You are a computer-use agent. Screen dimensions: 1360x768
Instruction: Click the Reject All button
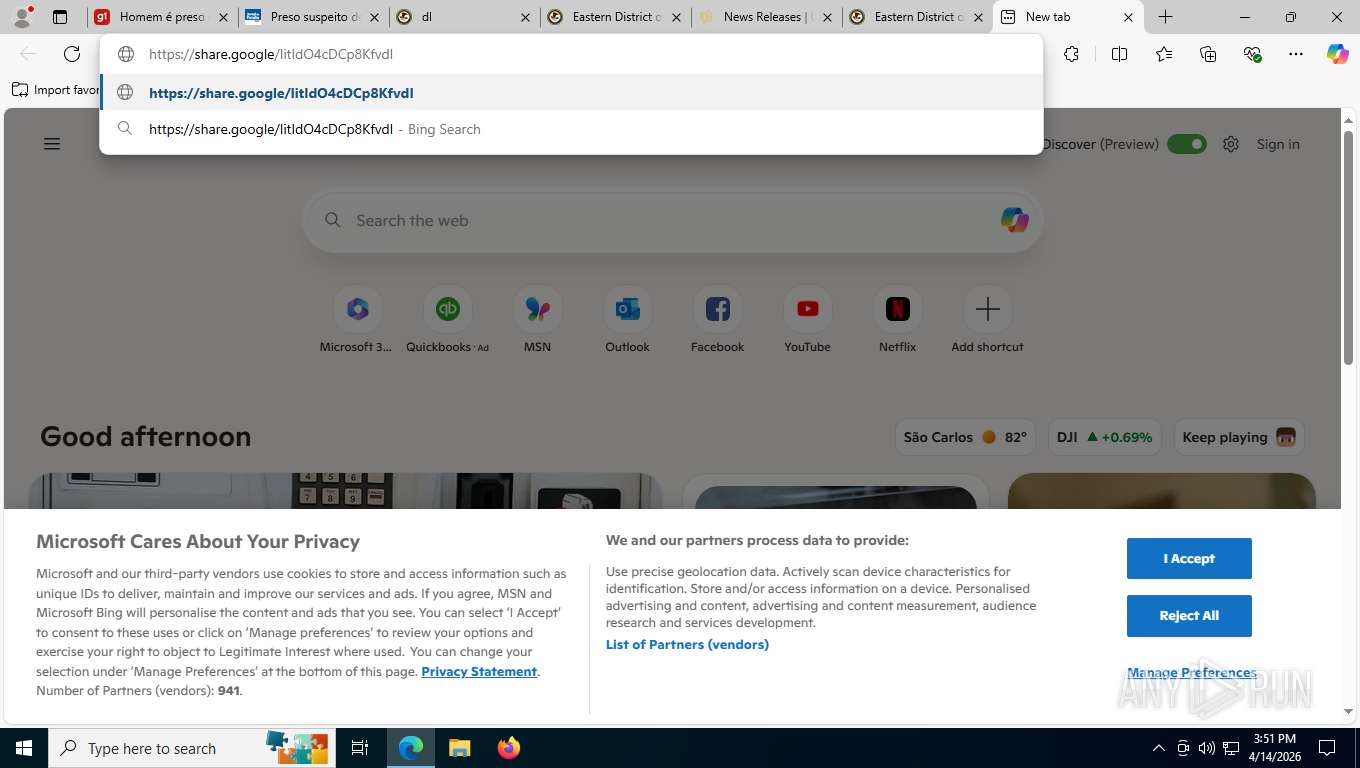click(1189, 615)
